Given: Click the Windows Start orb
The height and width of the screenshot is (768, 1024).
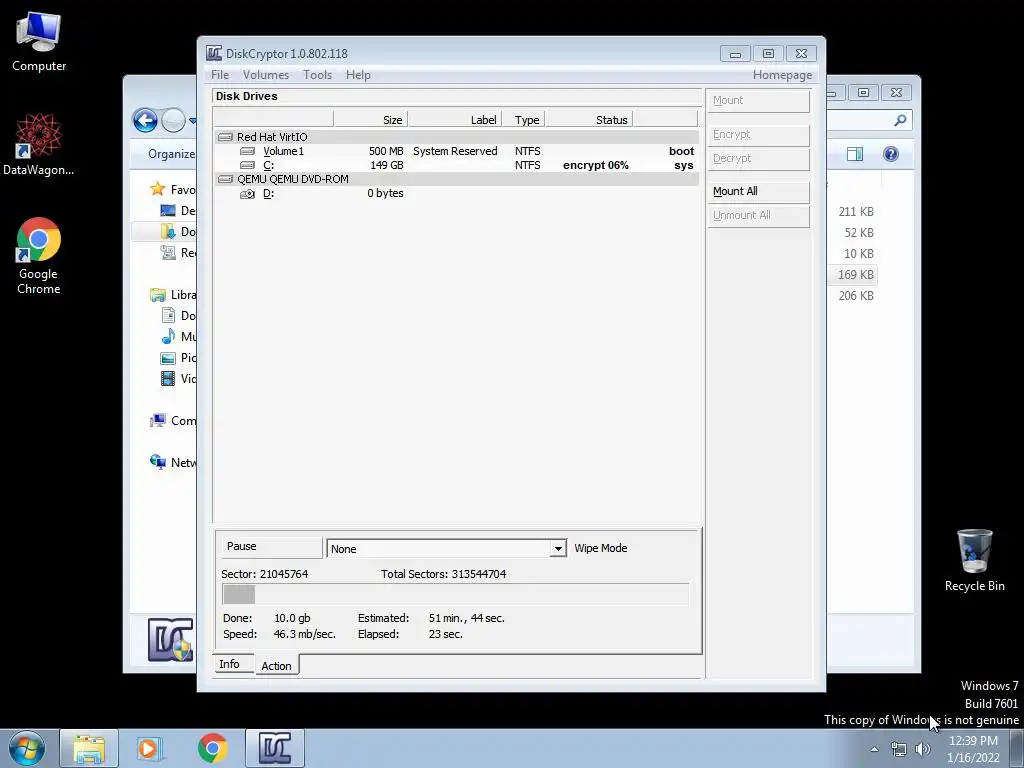Looking at the screenshot, I should coord(27,748).
